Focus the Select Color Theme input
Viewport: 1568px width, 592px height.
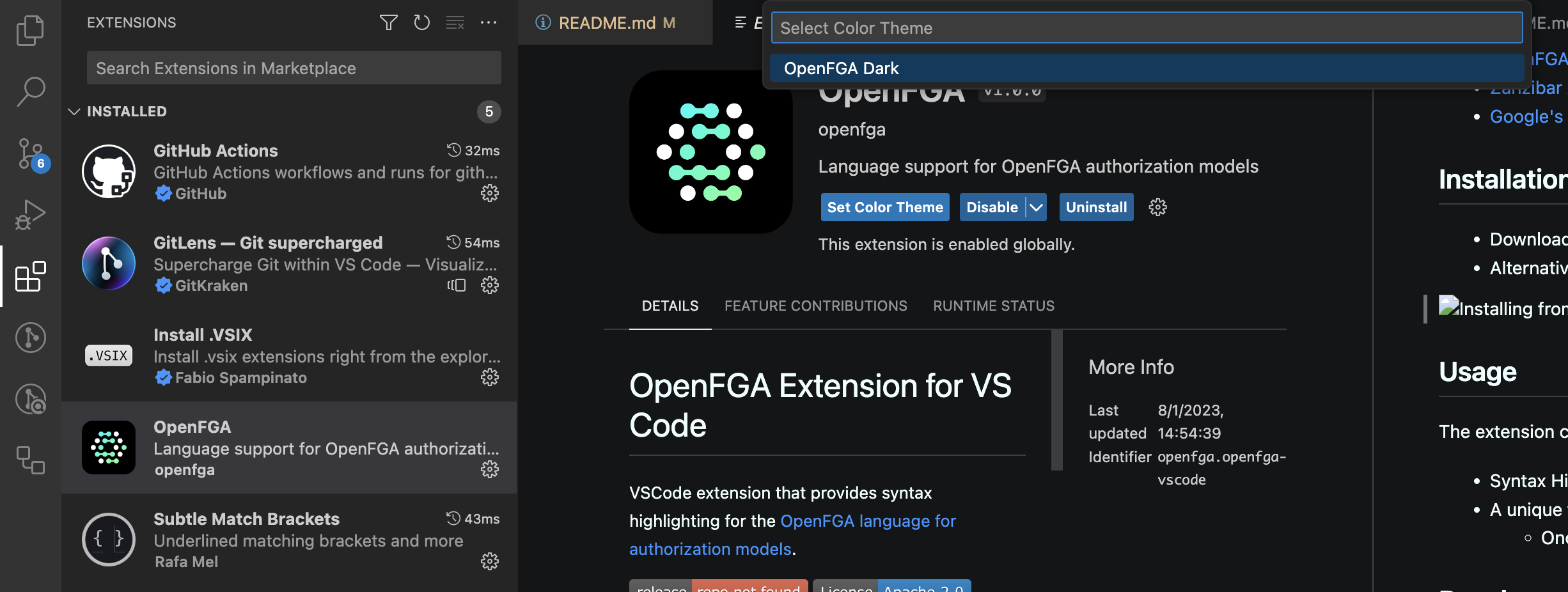click(x=1147, y=28)
